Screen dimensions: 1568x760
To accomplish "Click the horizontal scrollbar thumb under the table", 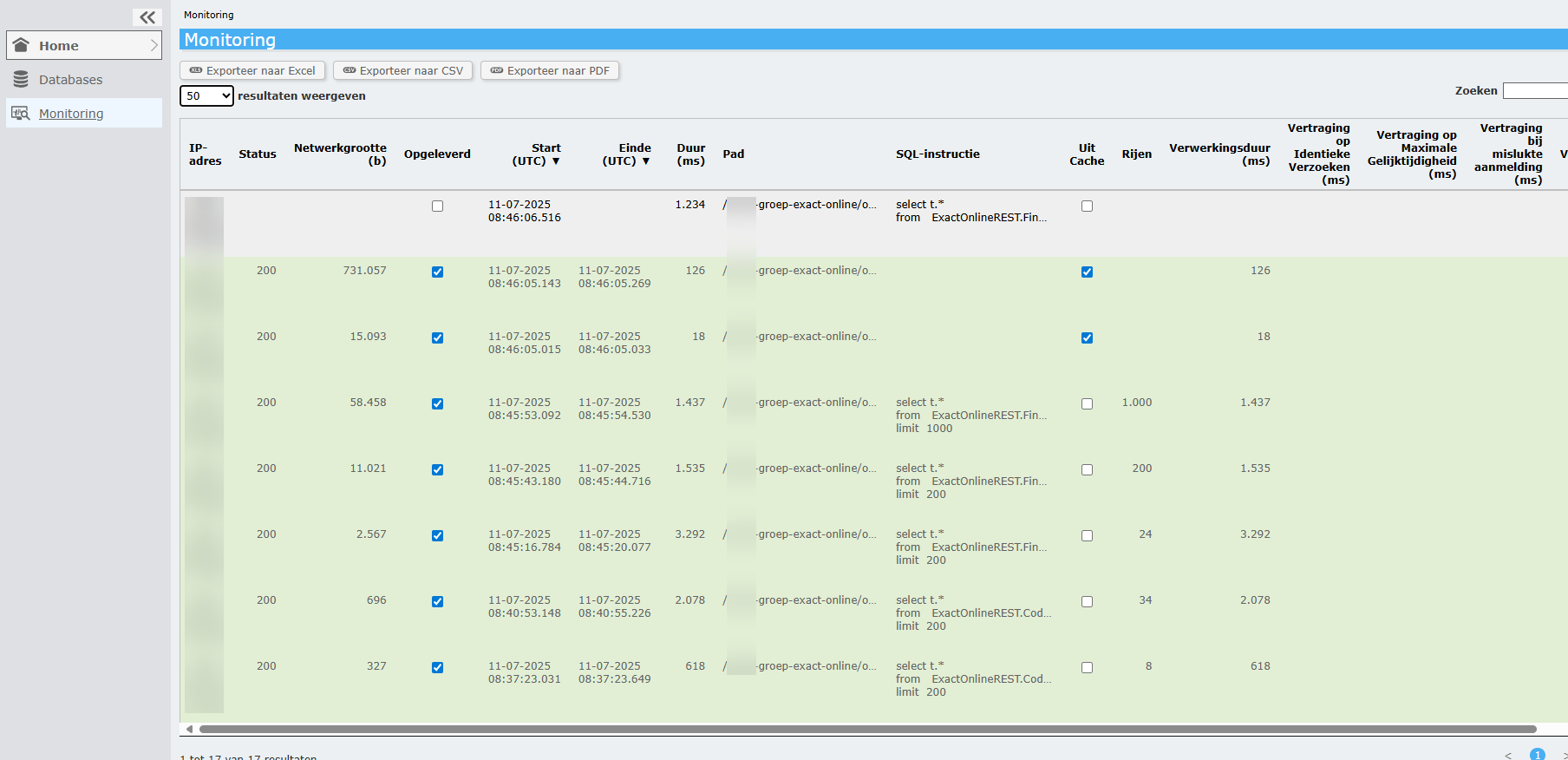I will (867, 730).
